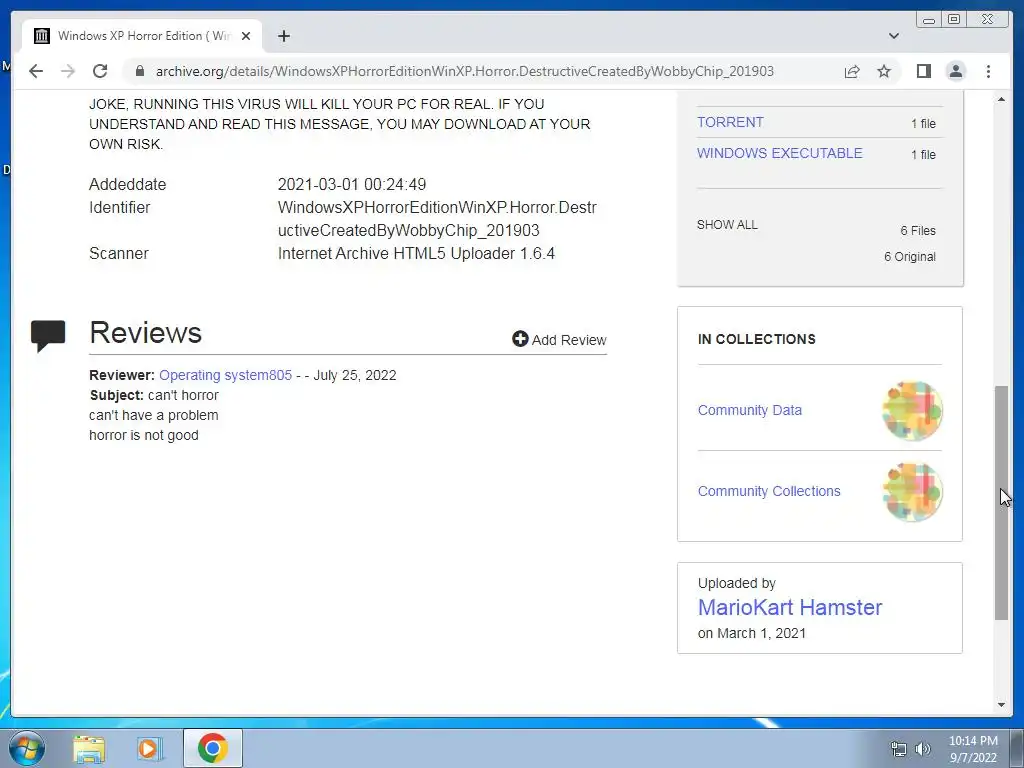Open the Windows Start menu orb
The image size is (1024, 768).
pyautogui.click(x=27, y=748)
